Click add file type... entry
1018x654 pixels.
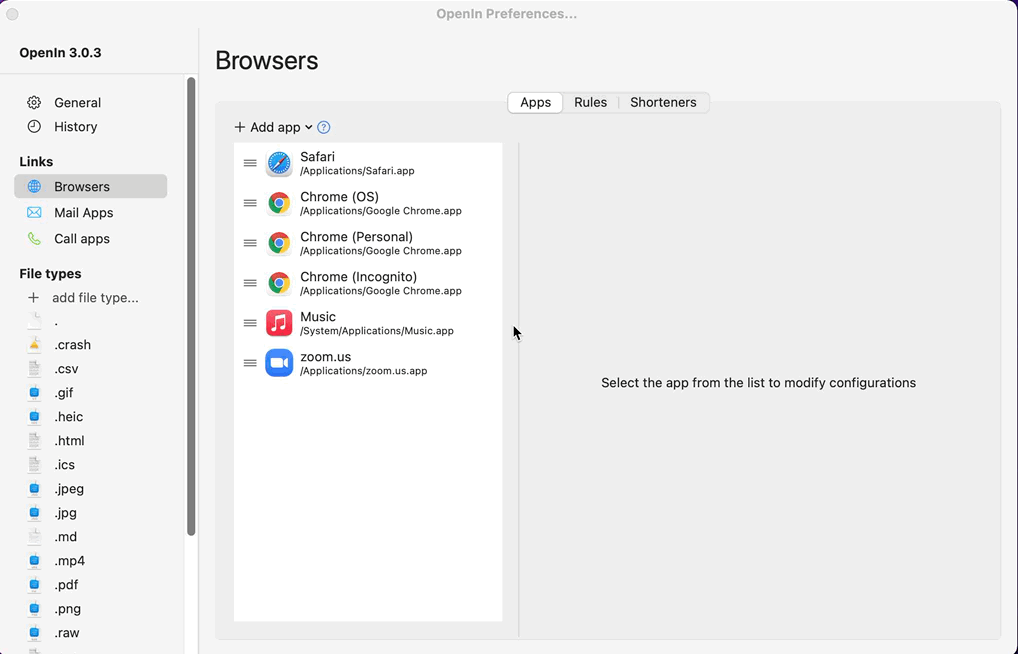point(95,298)
